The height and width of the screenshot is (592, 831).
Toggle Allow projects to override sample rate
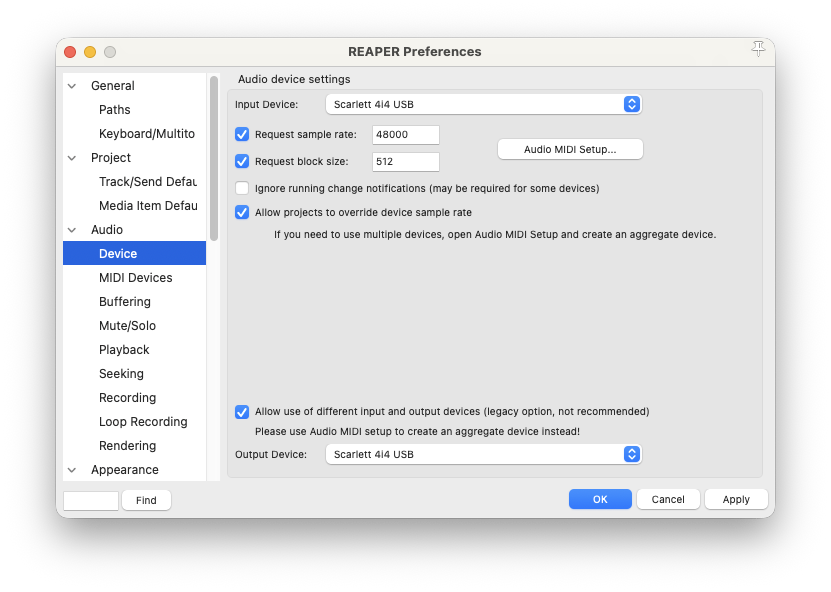point(242,212)
